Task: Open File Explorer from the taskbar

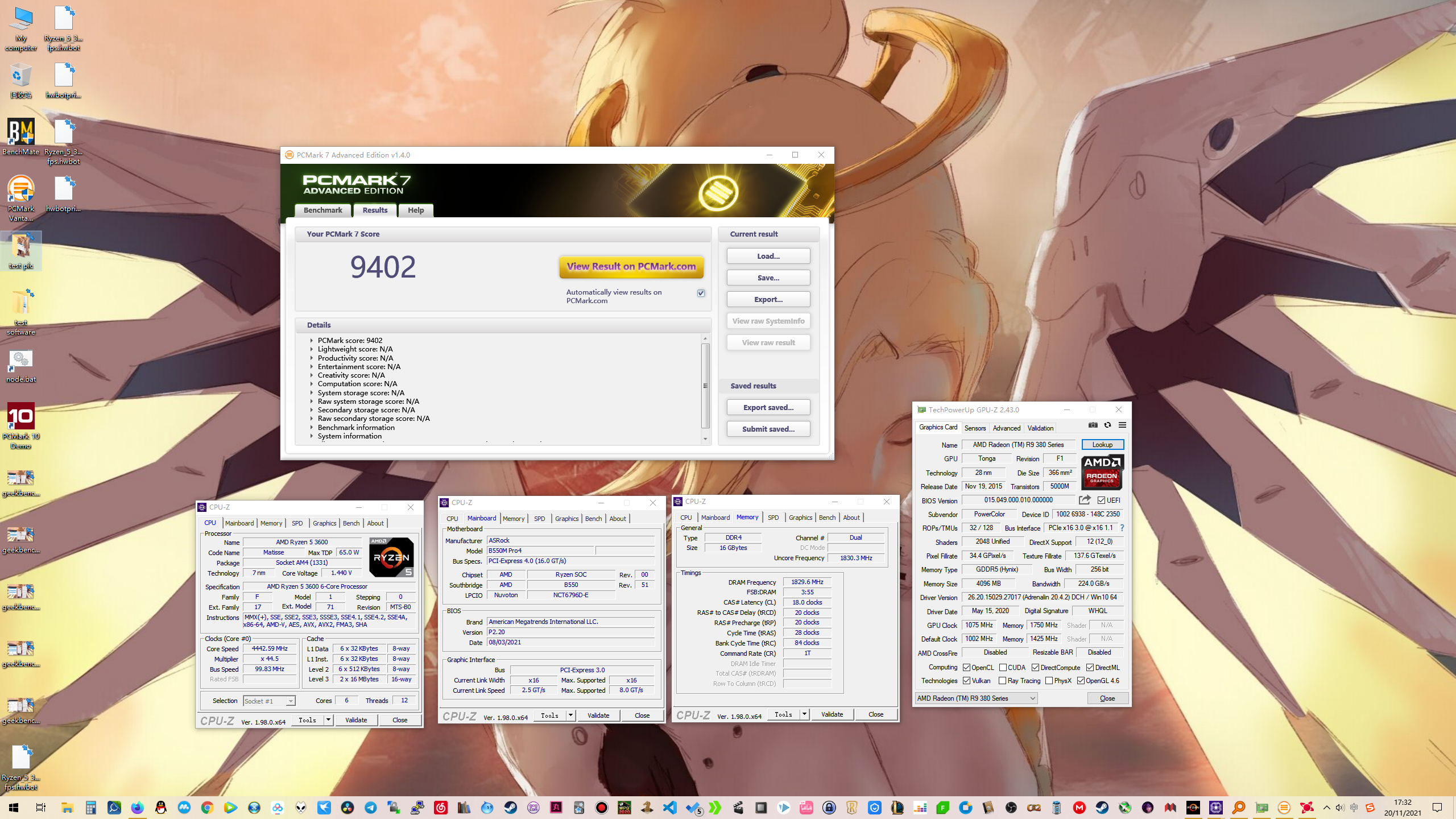Action: [x=67, y=808]
